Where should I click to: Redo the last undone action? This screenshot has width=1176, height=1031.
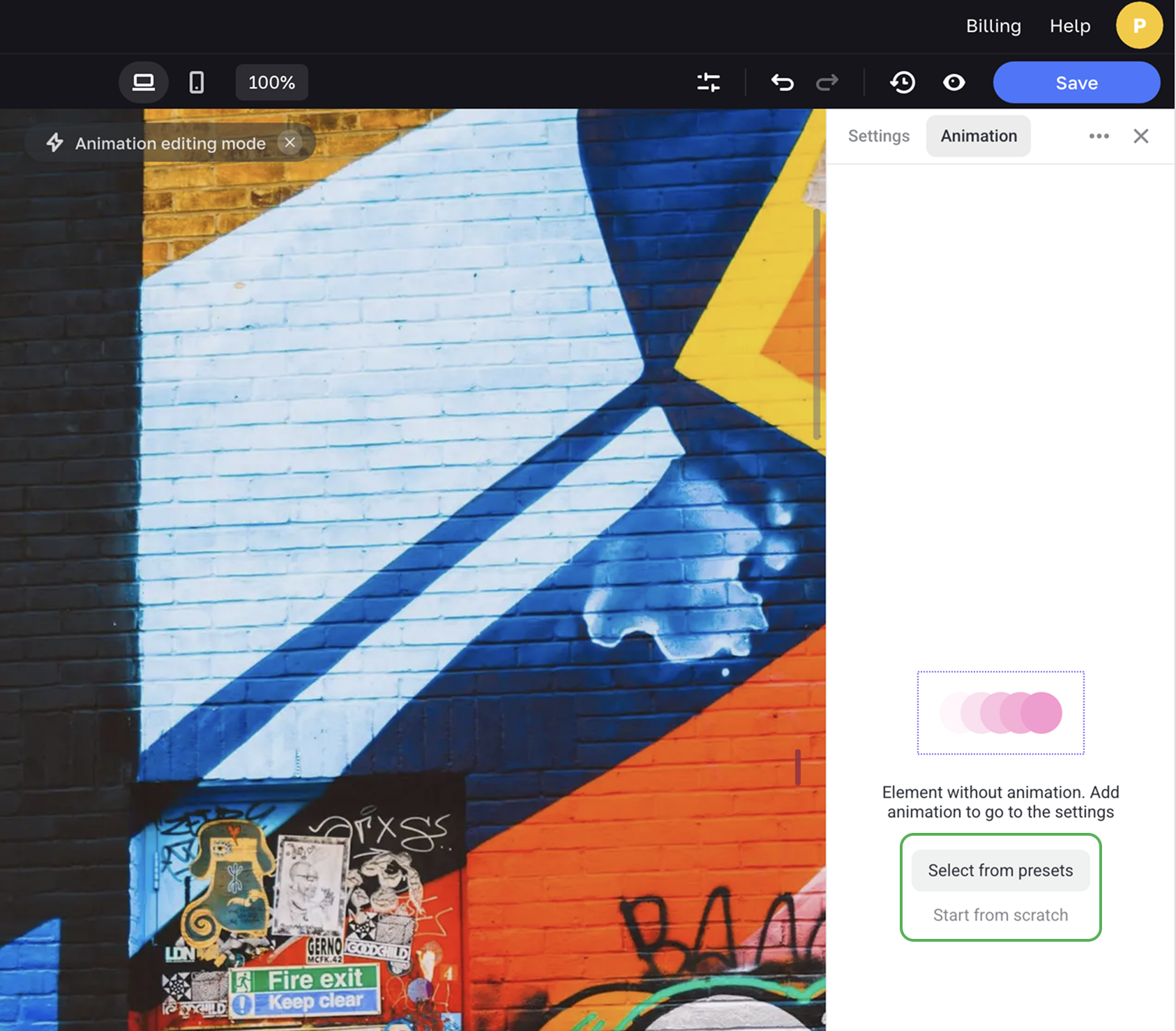click(827, 82)
